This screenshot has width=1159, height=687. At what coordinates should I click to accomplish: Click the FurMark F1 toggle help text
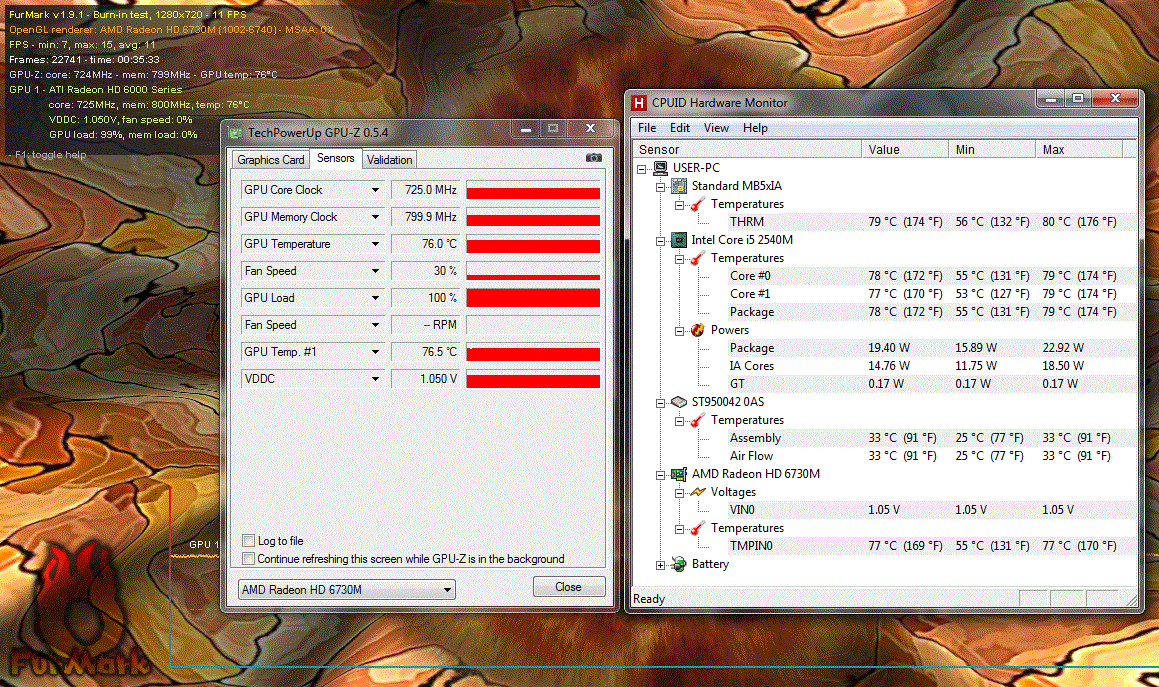coord(50,155)
